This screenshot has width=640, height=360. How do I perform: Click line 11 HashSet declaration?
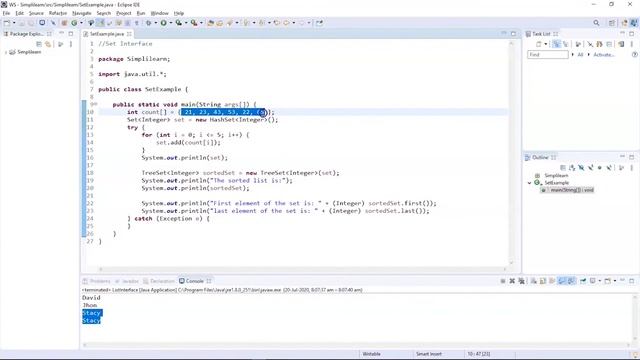pos(202,120)
